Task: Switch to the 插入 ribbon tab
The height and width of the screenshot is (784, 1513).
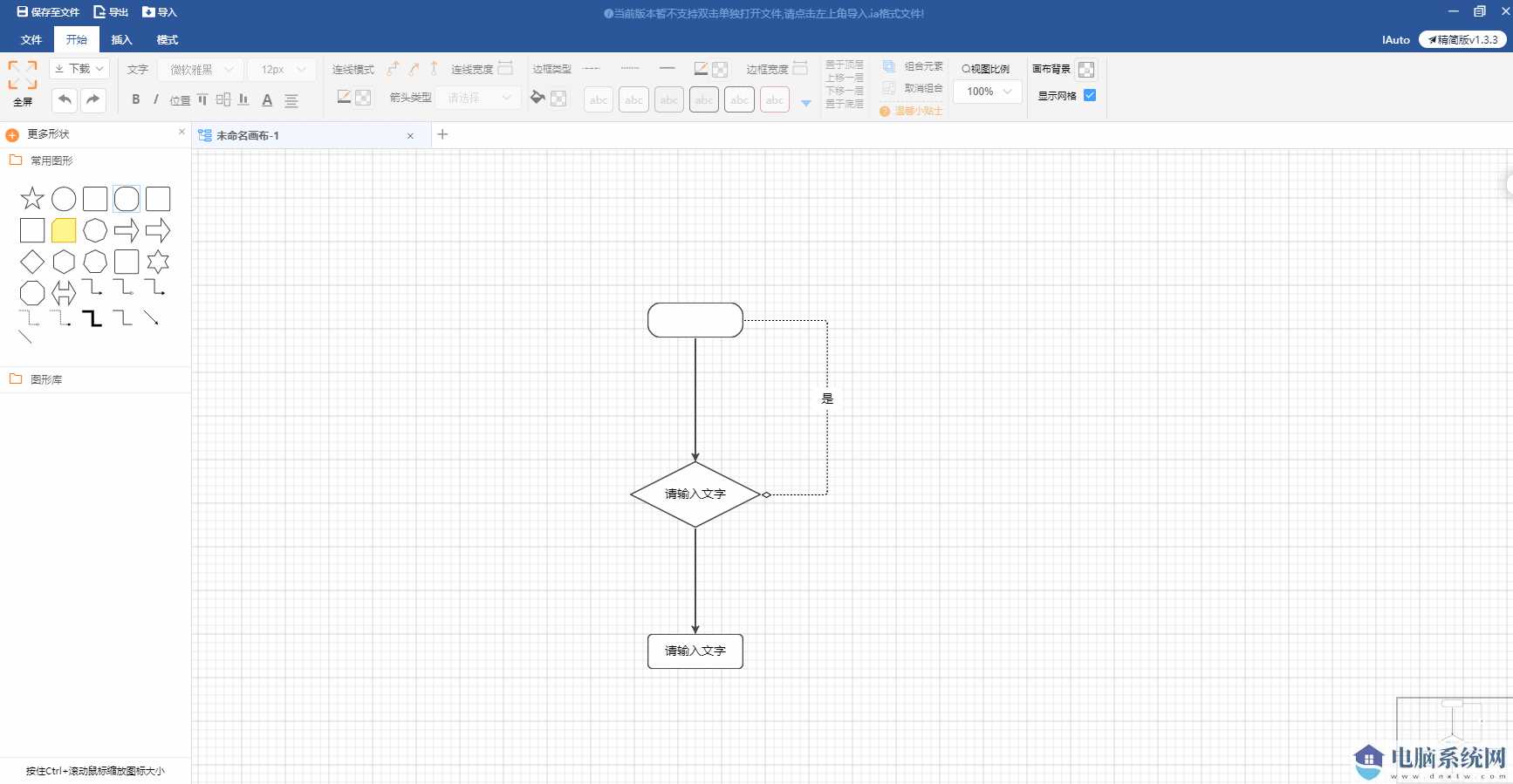Action: click(x=122, y=39)
